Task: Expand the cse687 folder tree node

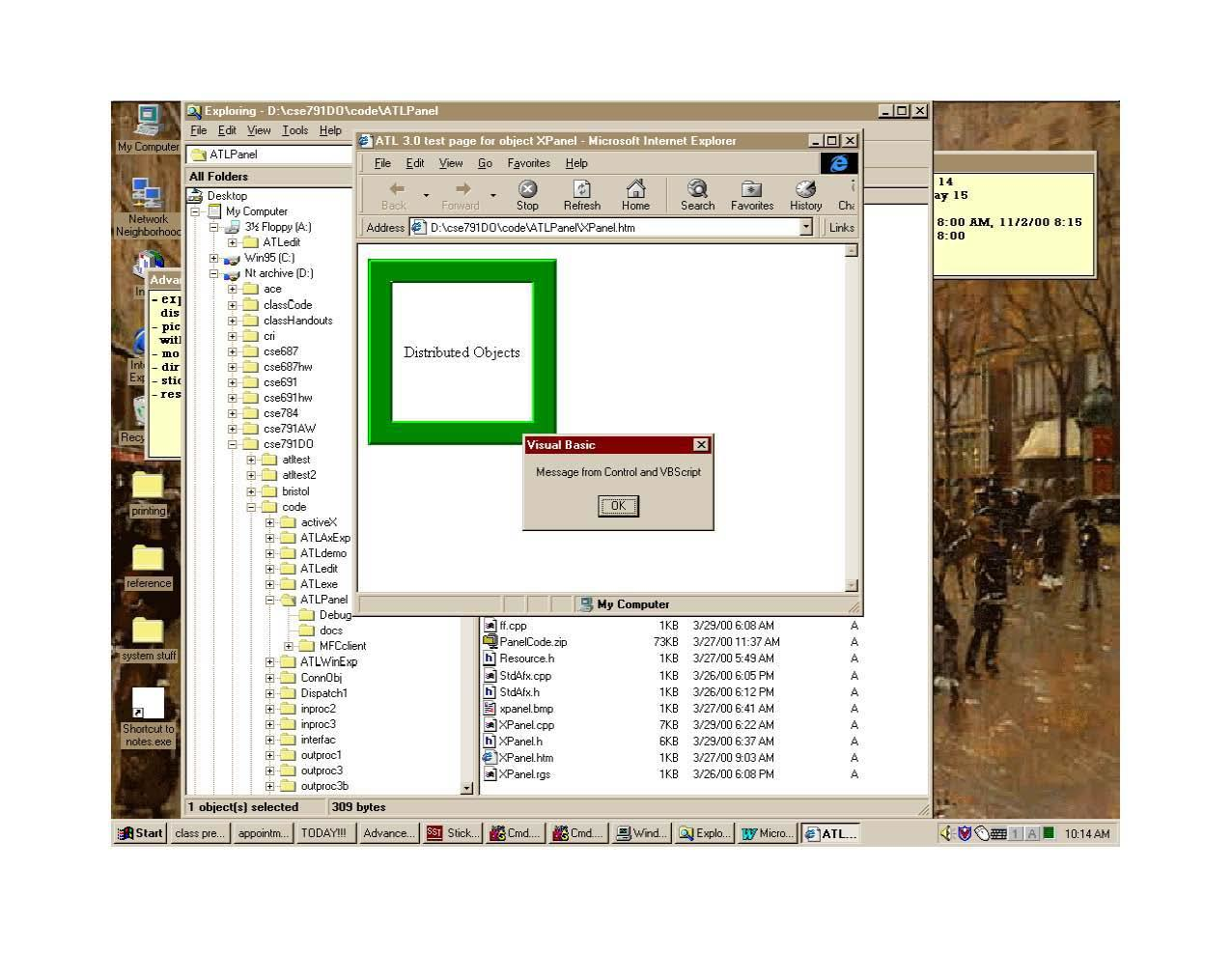Action: click(x=233, y=351)
